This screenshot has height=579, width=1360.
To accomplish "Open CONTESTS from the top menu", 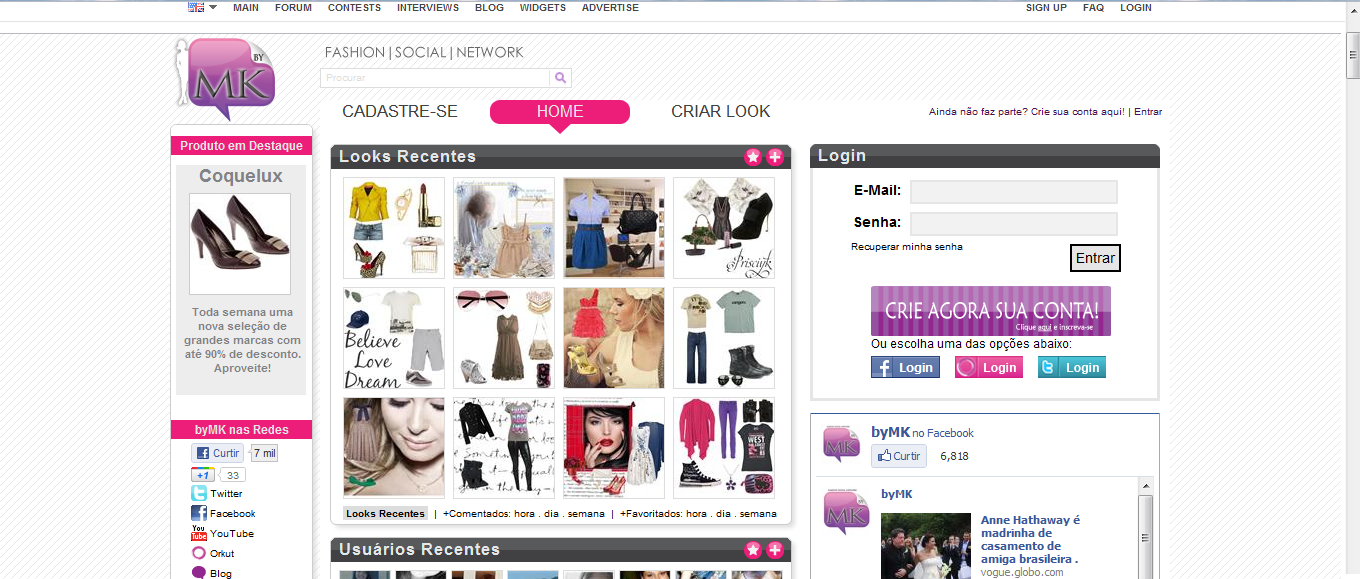I will (352, 7).
